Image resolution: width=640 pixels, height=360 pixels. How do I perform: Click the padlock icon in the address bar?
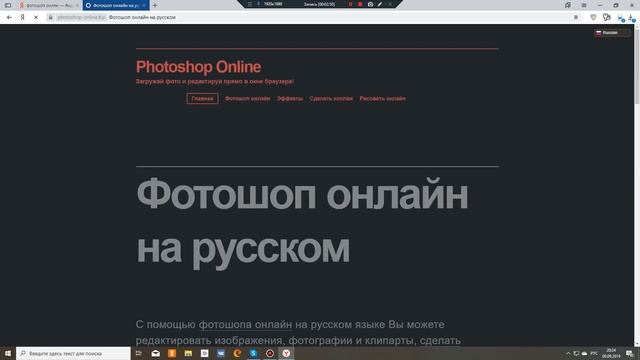[x=51, y=17]
